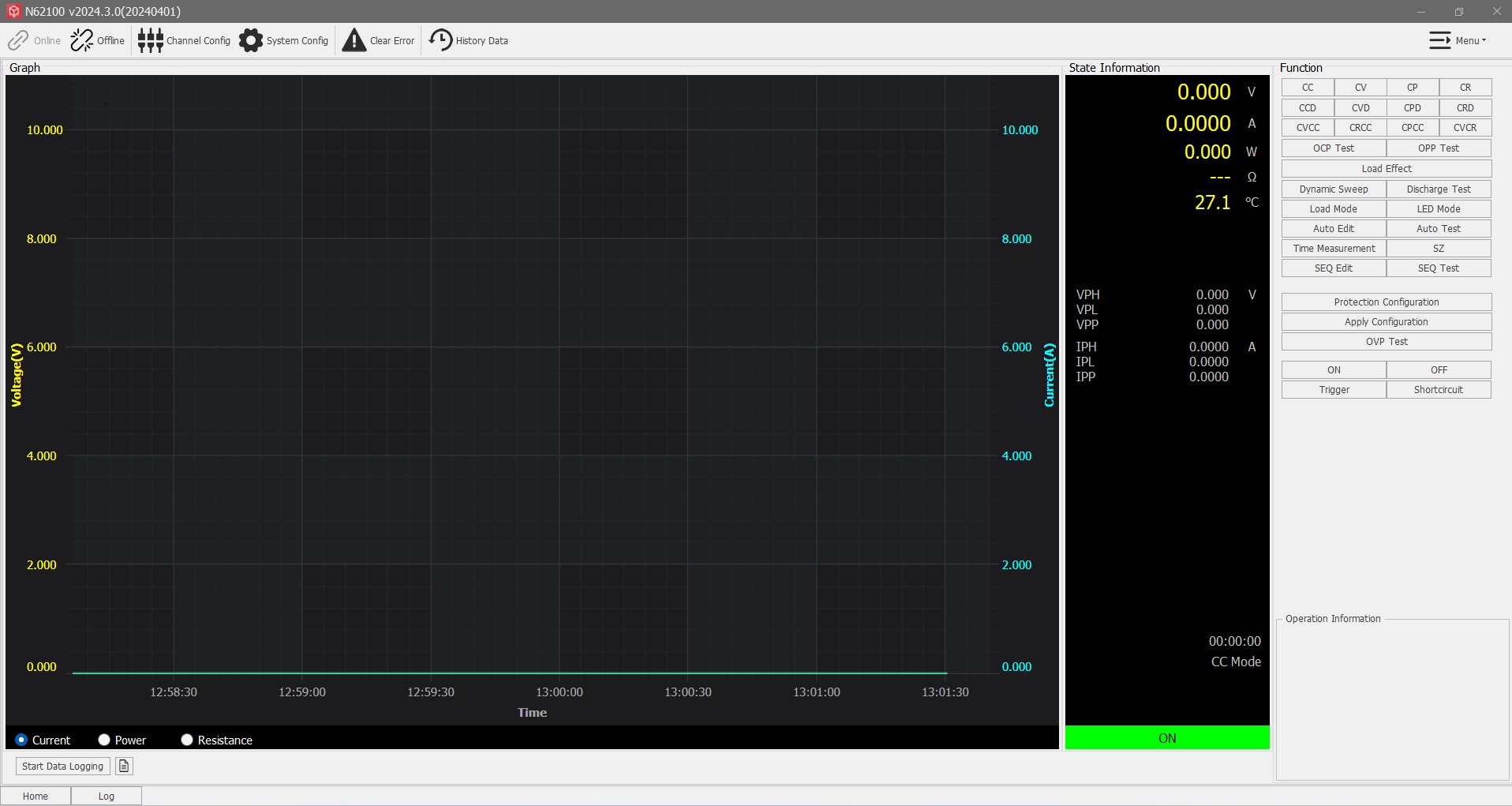The width and height of the screenshot is (1512, 806).
Task: Click the green ON status bar
Action: coord(1167,737)
